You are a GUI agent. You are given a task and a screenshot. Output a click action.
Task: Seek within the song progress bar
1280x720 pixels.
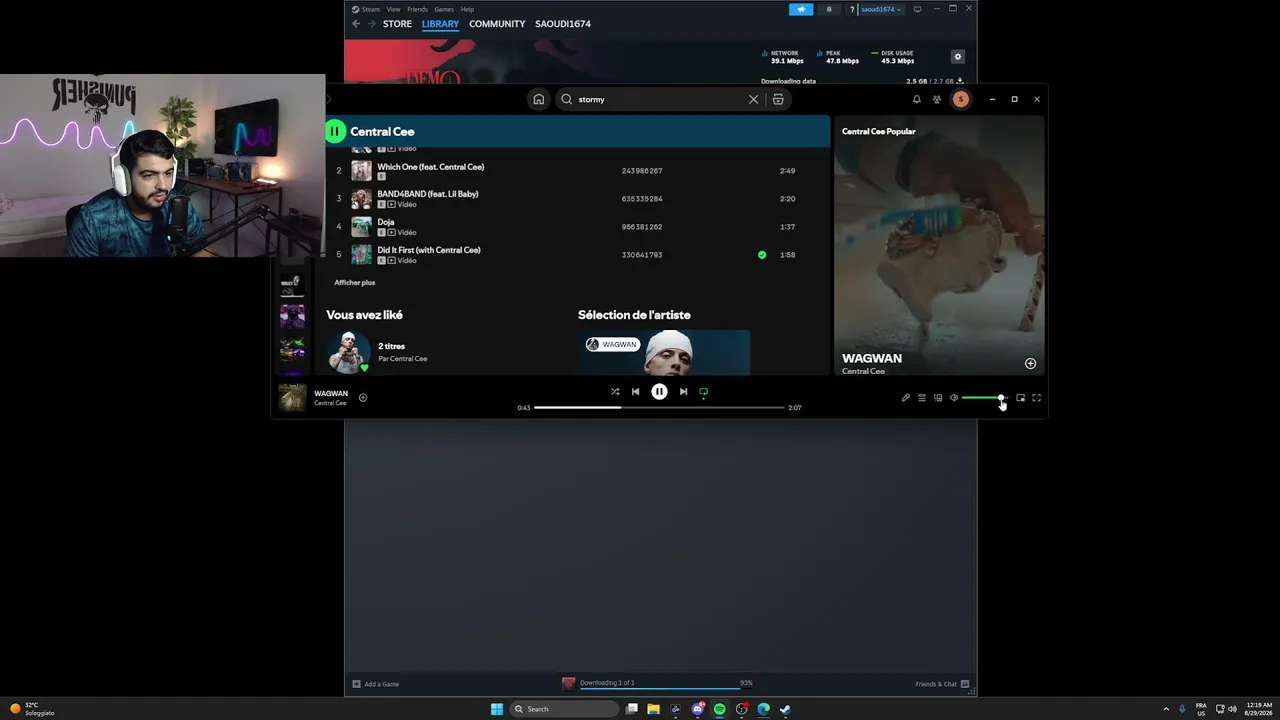(659, 408)
